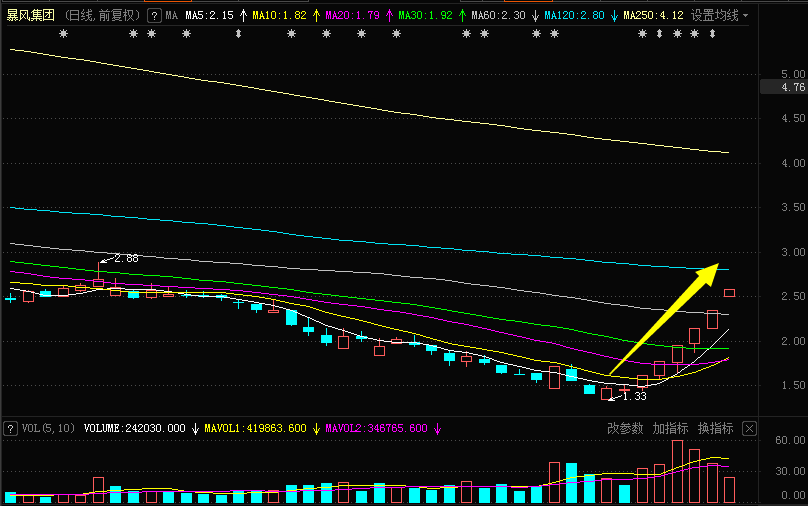The height and width of the screenshot is (506, 808).
Task: Close the volume indicator panel
Action: (749, 429)
